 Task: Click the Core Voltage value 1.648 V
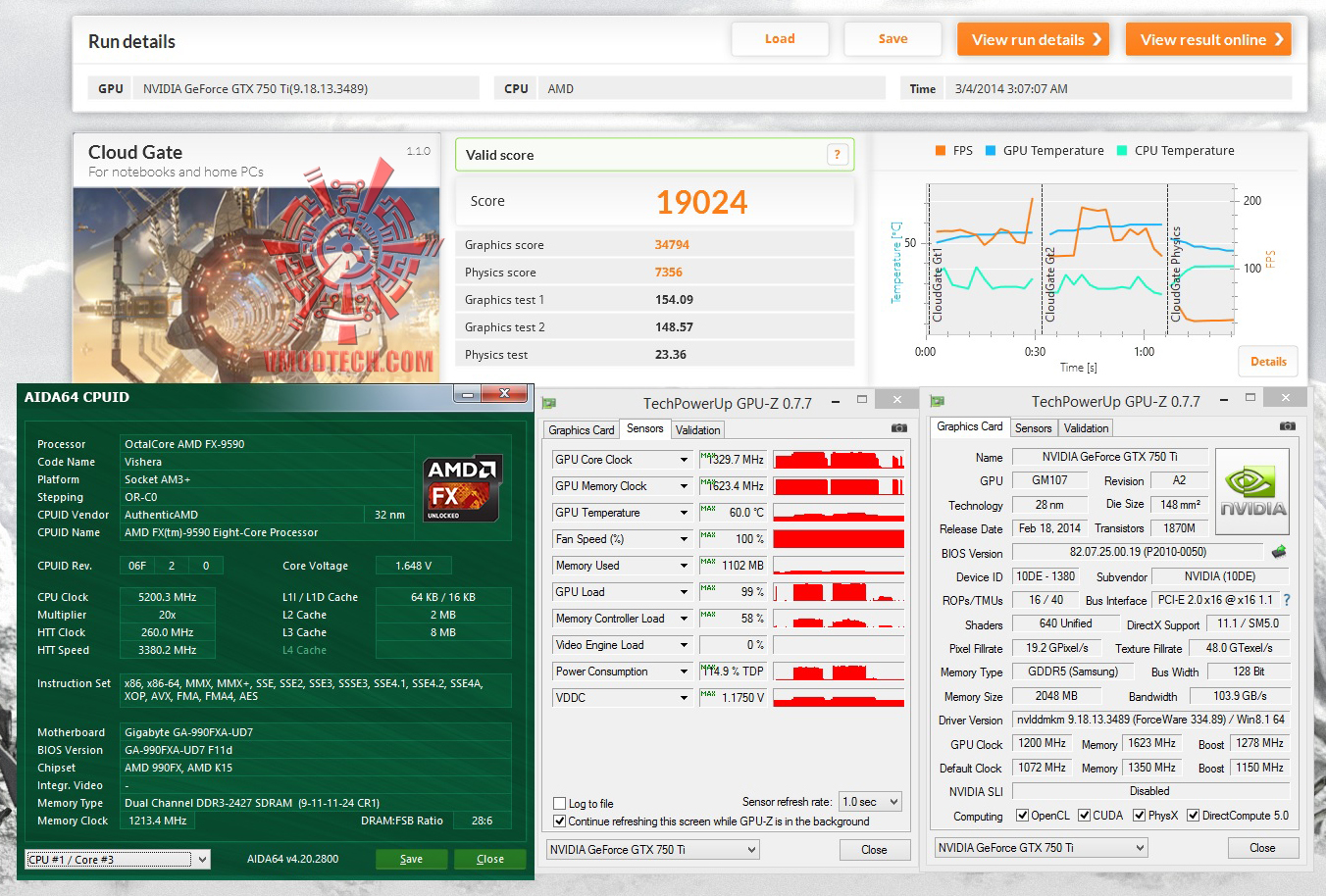(413, 566)
